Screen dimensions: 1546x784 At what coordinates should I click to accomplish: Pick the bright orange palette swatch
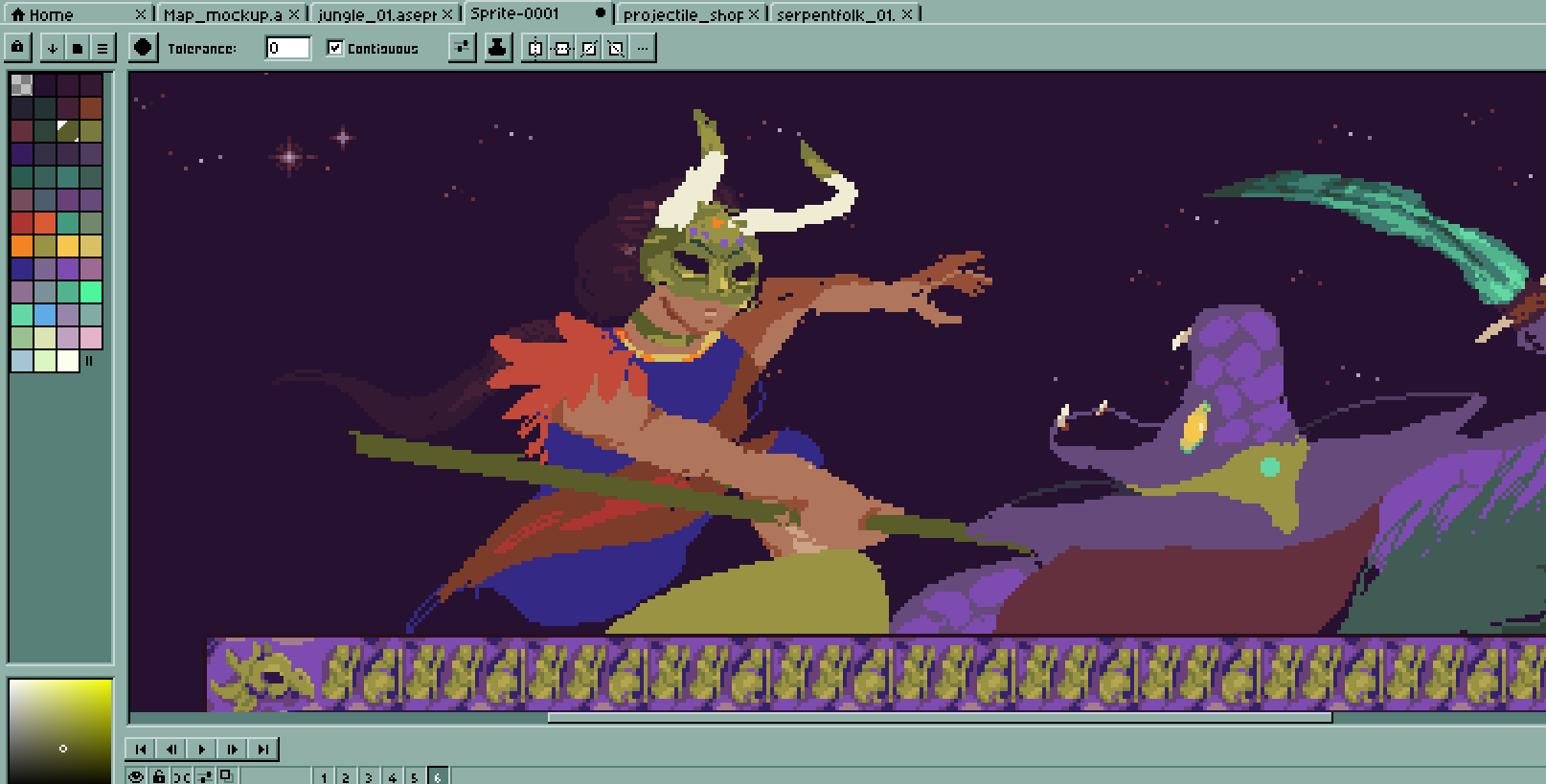(x=21, y=246)
